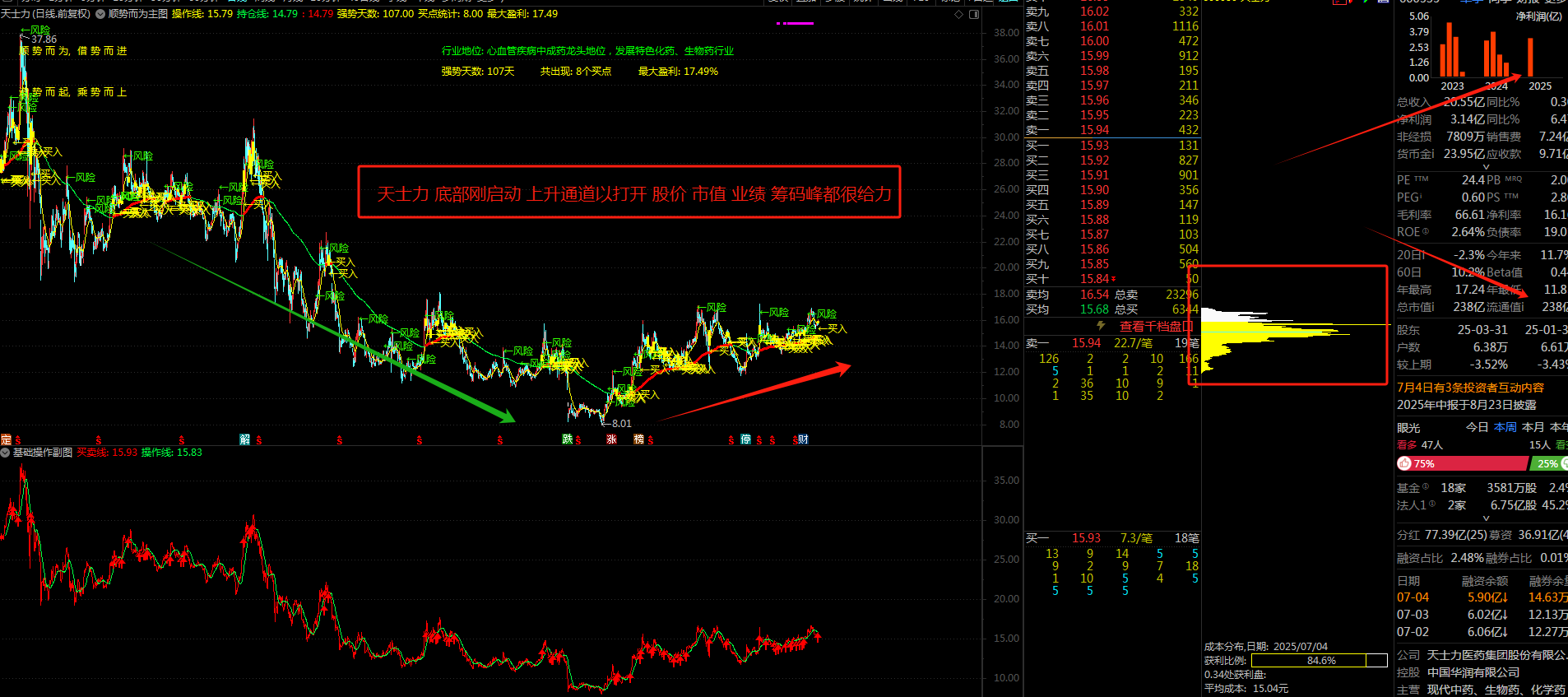The image size is (1568, 697).
Task: Select the 本周 tab in 眼光 section
Action: click(1505, 427)
